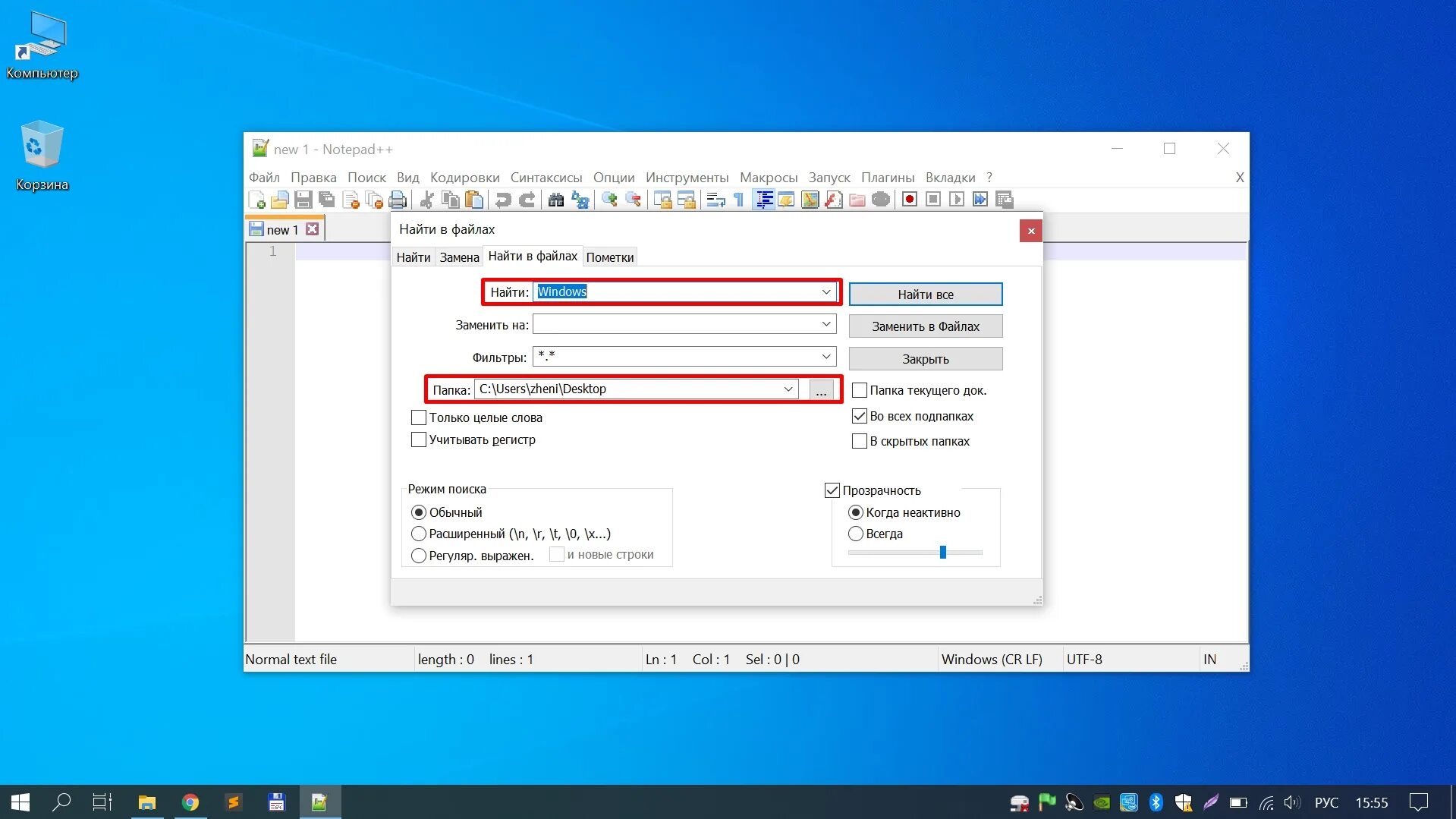The image size is (1456, 819).
Task: Uncheck the 'Прозрачность' checkbox
Action: [x=832, y=490]
